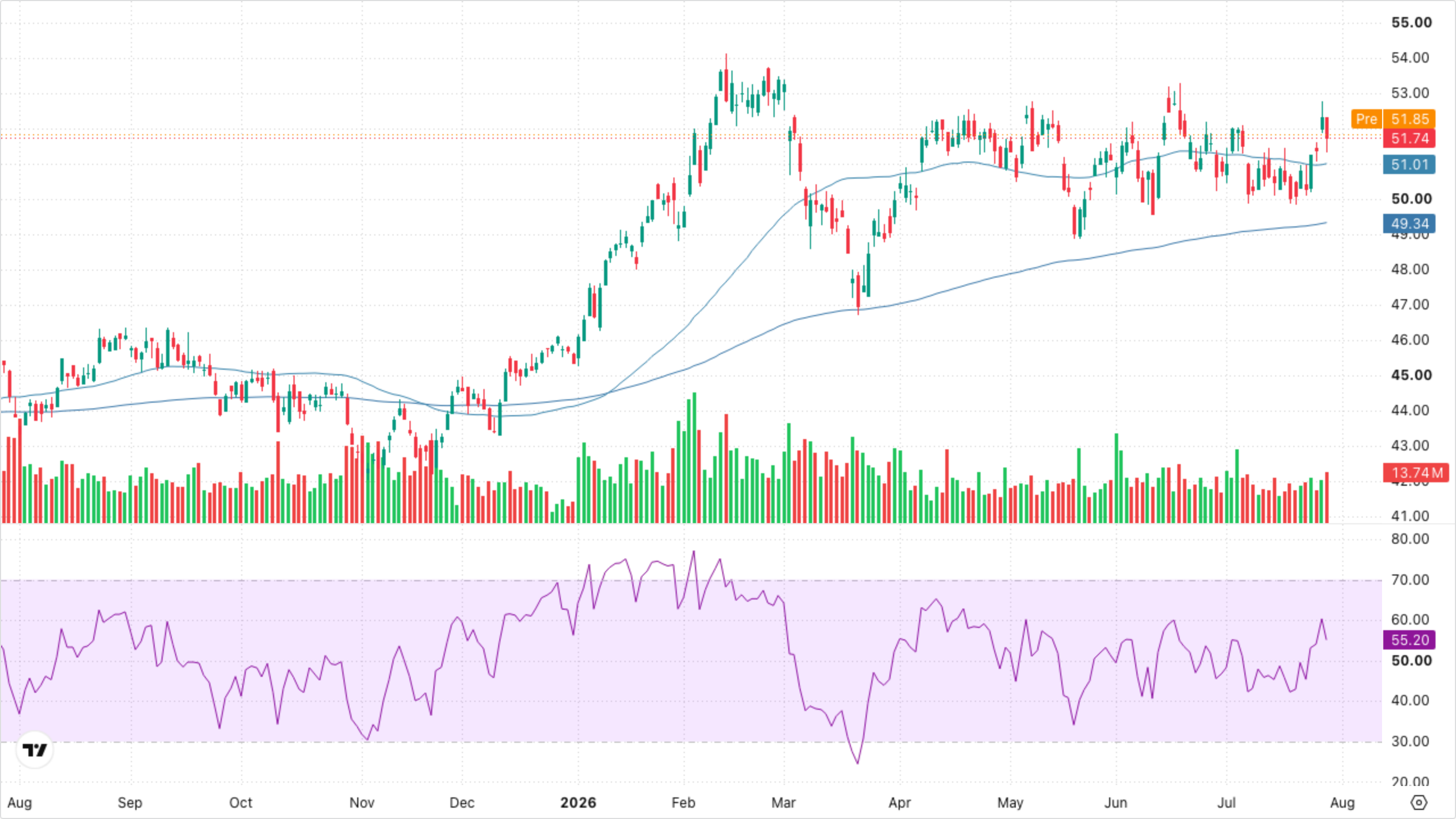
Task: Click the 55.00 level on price scale
Action: coord(1411,23)
